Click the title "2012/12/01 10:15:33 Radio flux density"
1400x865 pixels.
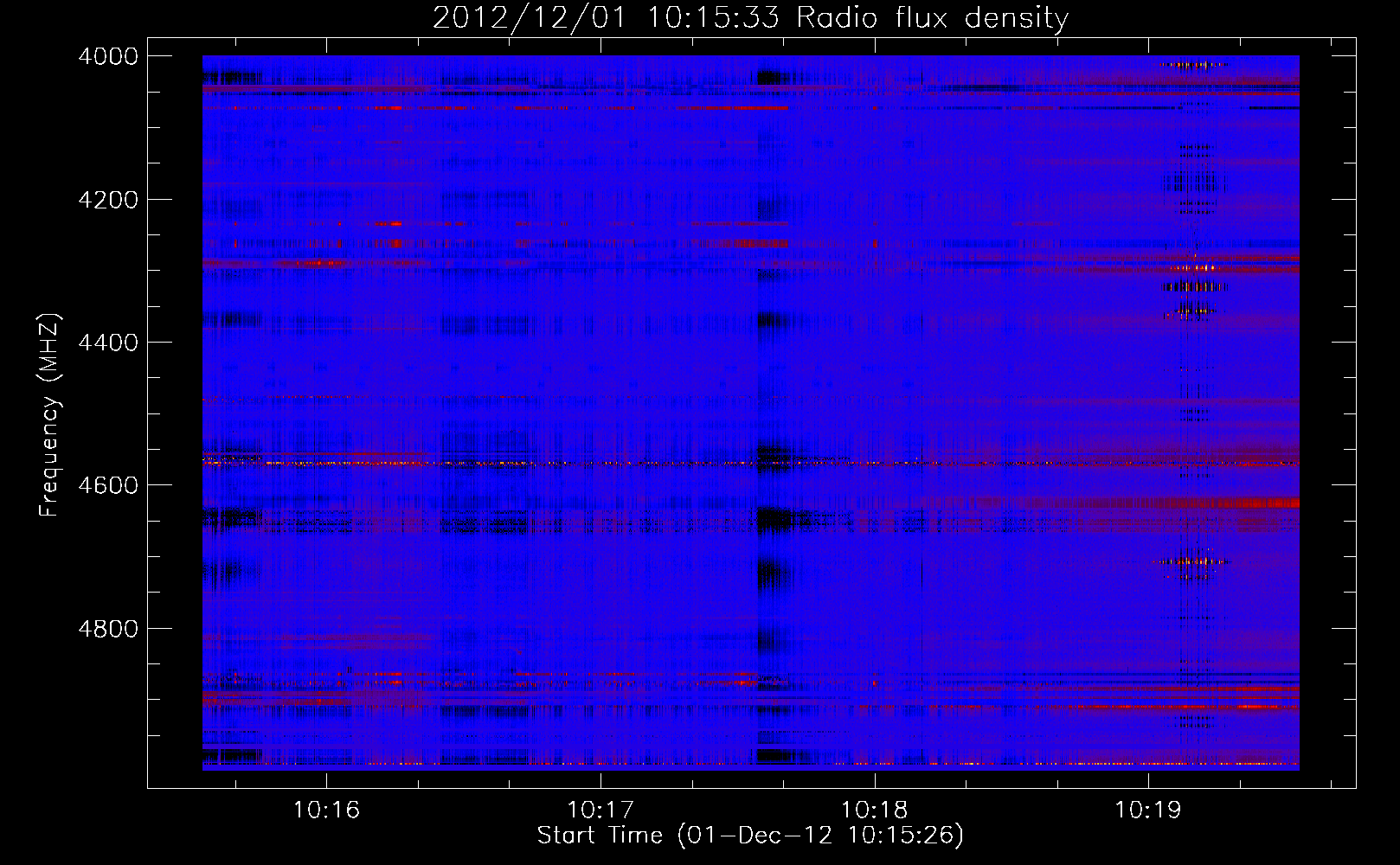coord(750,17)
